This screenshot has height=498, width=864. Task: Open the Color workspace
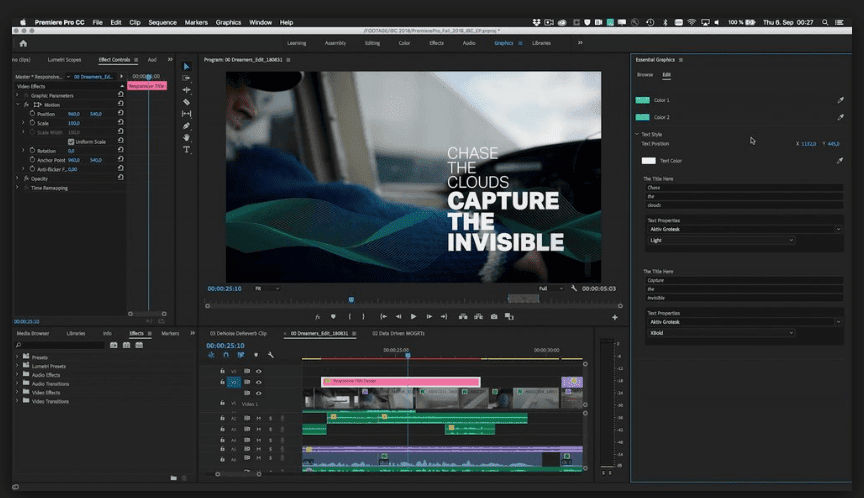404,43
